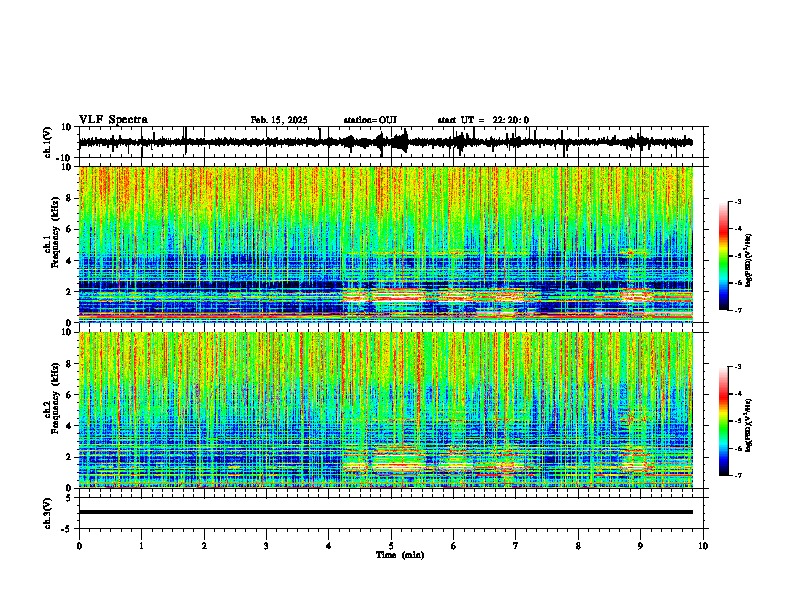
Task: Click the time axis tick label "9"
Action: coord(640,546)
